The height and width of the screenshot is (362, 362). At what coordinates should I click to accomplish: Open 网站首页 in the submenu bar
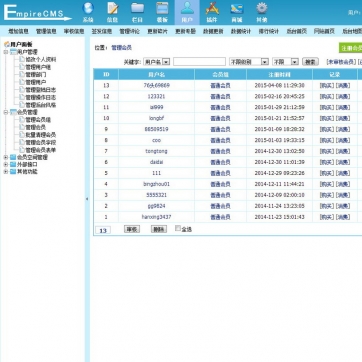pyautogui.click(x=324, y=31)
